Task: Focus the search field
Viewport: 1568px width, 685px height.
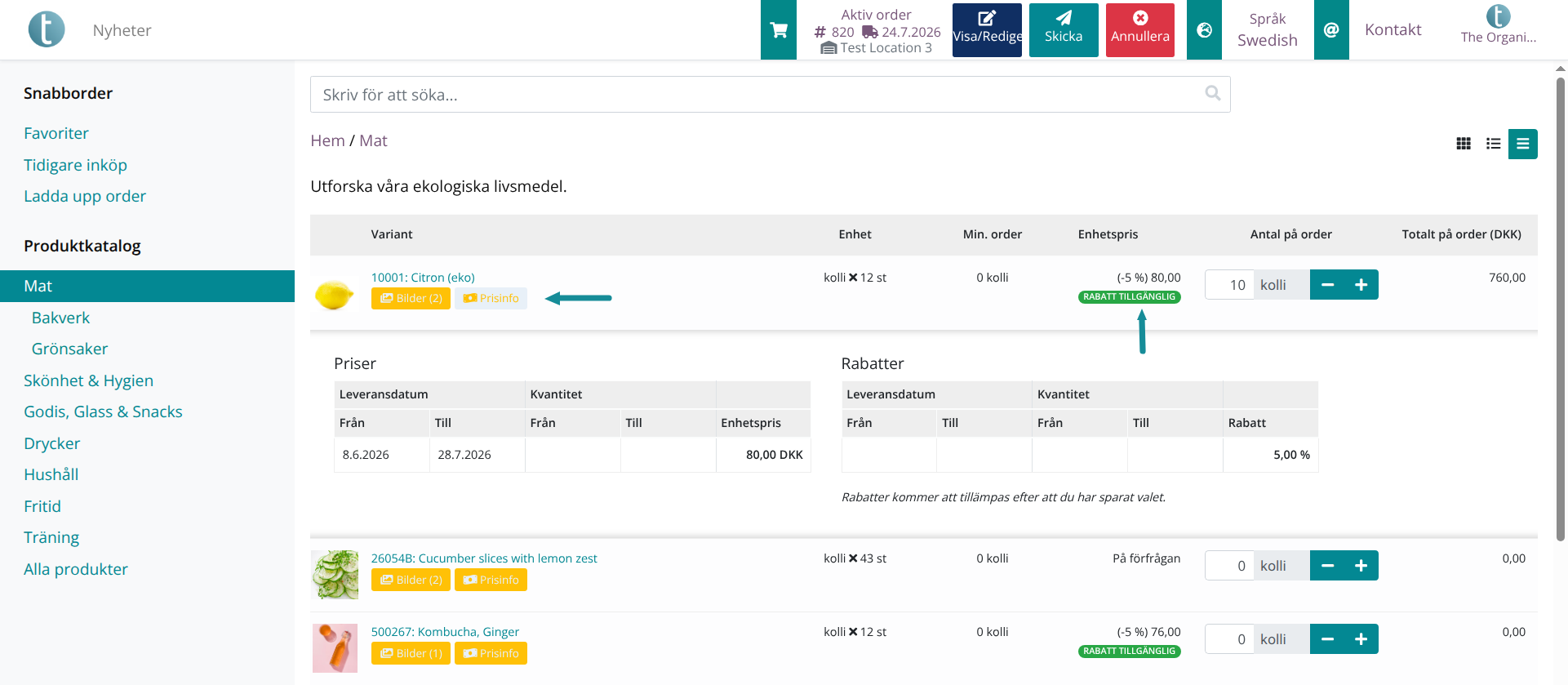Action: click(770, 95)
